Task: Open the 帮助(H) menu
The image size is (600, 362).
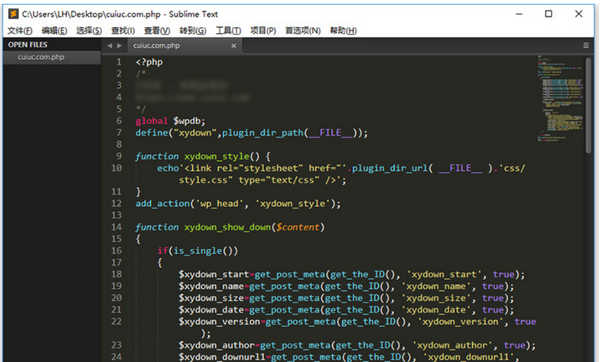Action: tap(343, 31)
